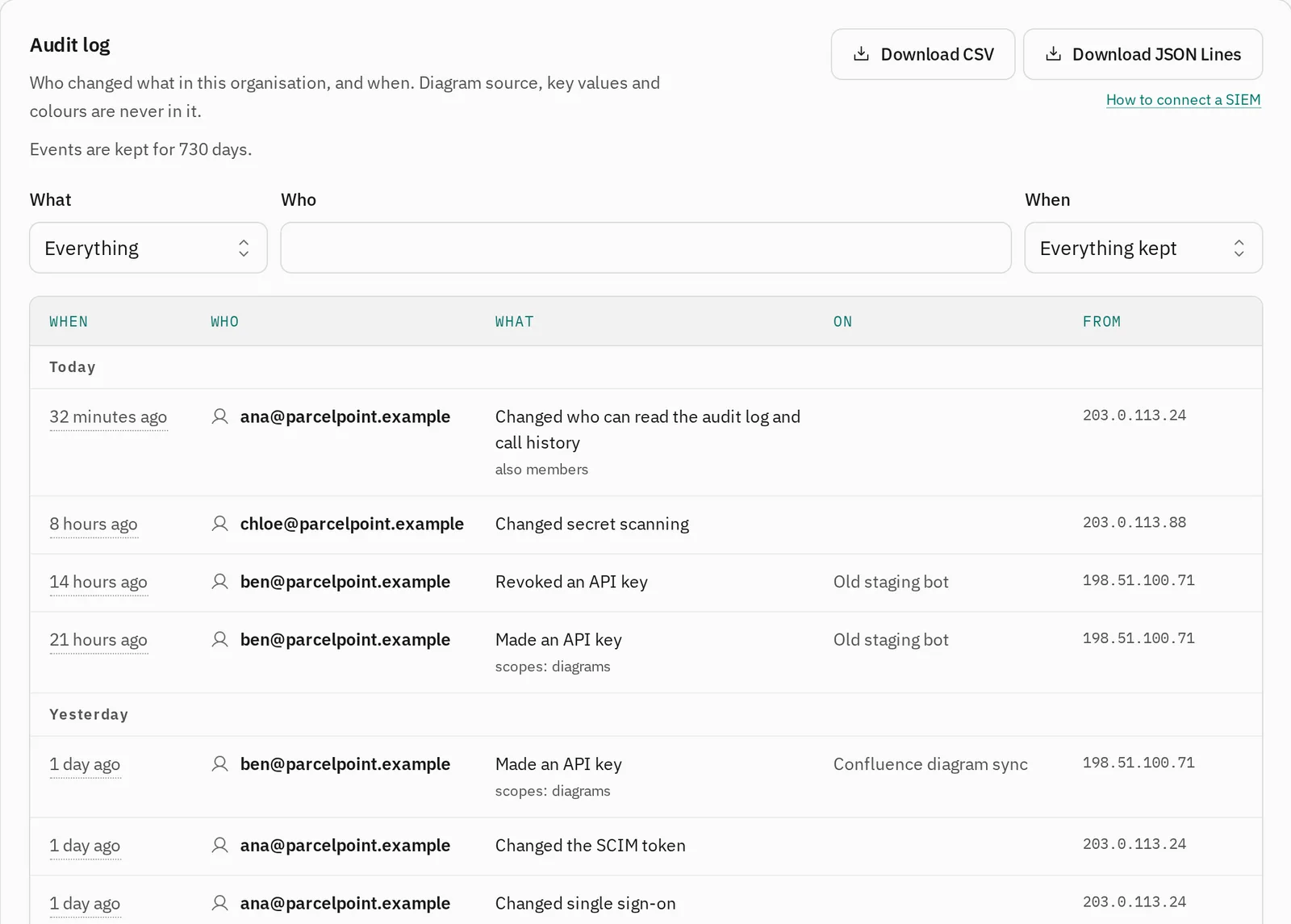Open the When filter dropdown showing Everything kept
This screenshot has height=924, width=1291.
[1143, 248]
